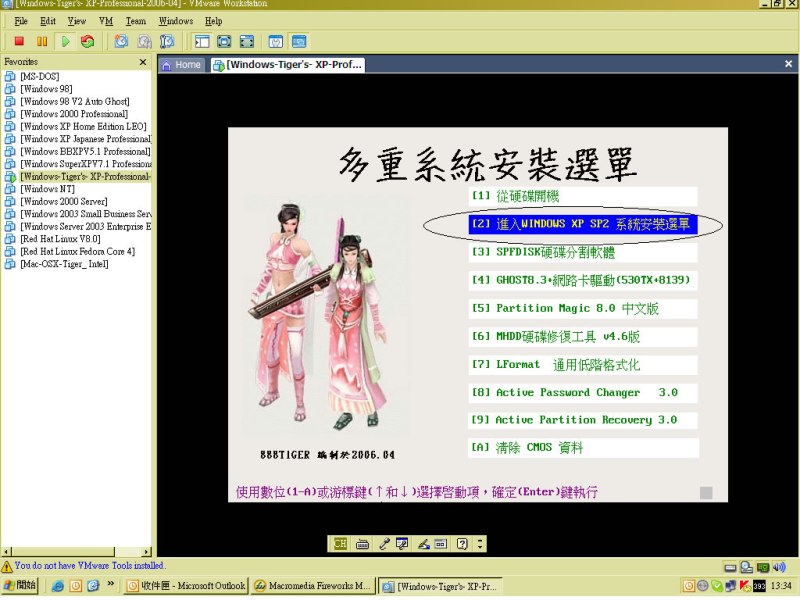This screenshot has height=600, width=800.
Task: Click the taskbar clock 13:34
Action: 781,586
